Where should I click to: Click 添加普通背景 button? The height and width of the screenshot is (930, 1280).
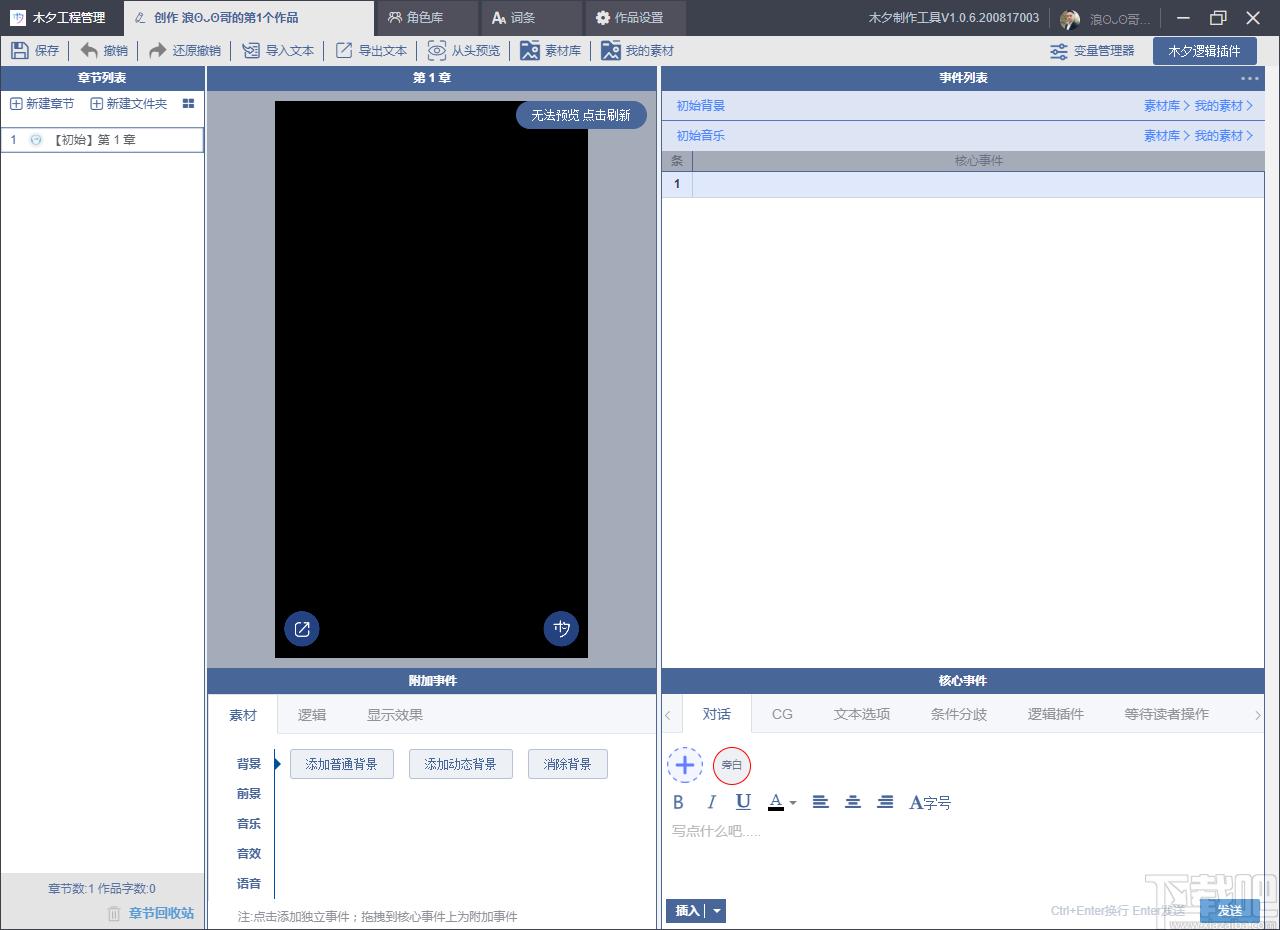341,764
